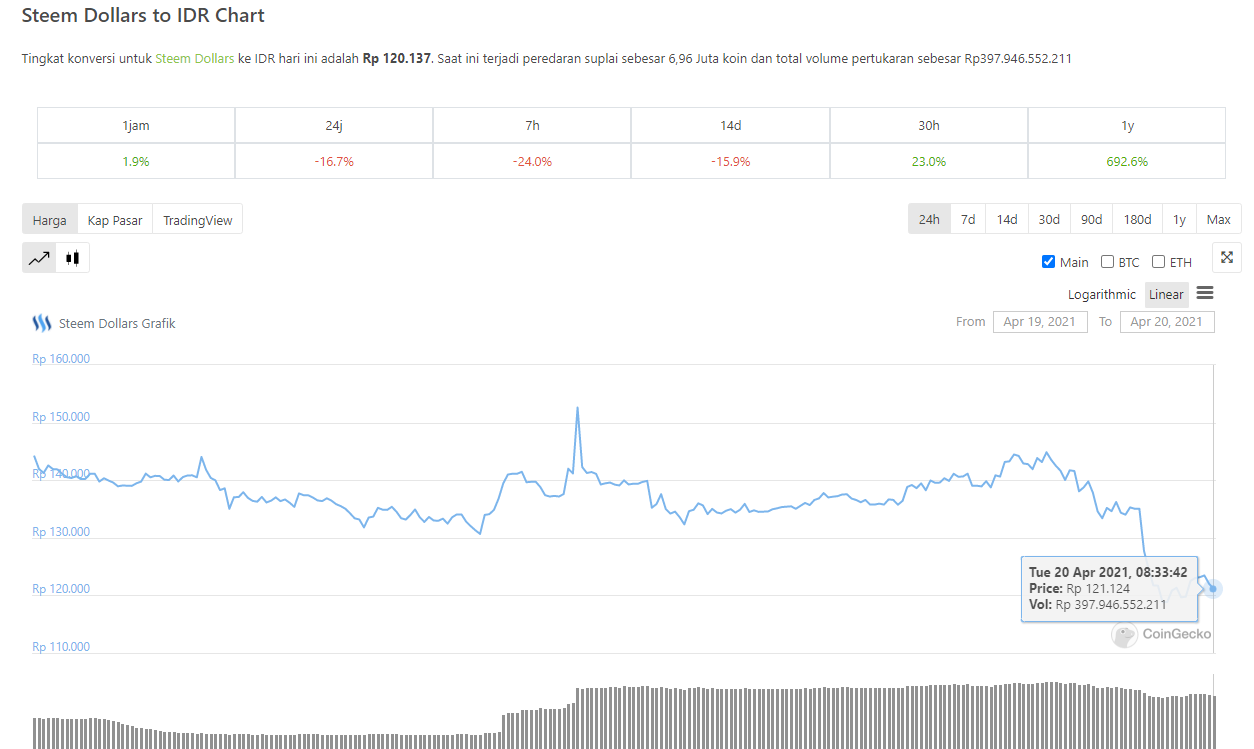Click the -15.9% change value

(x=730, y=161)
